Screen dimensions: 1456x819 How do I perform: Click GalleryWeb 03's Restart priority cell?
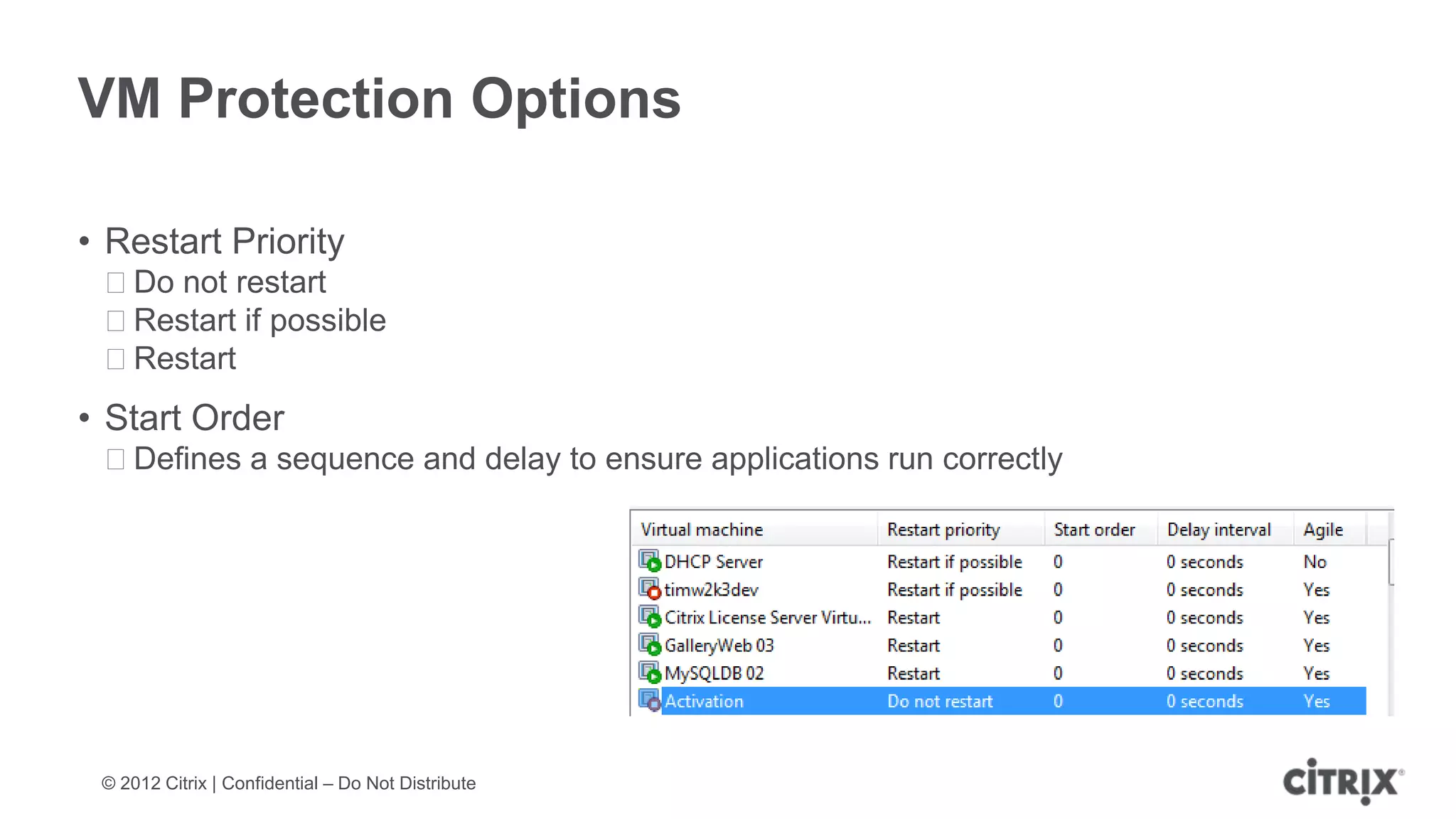tap(914, 646)
